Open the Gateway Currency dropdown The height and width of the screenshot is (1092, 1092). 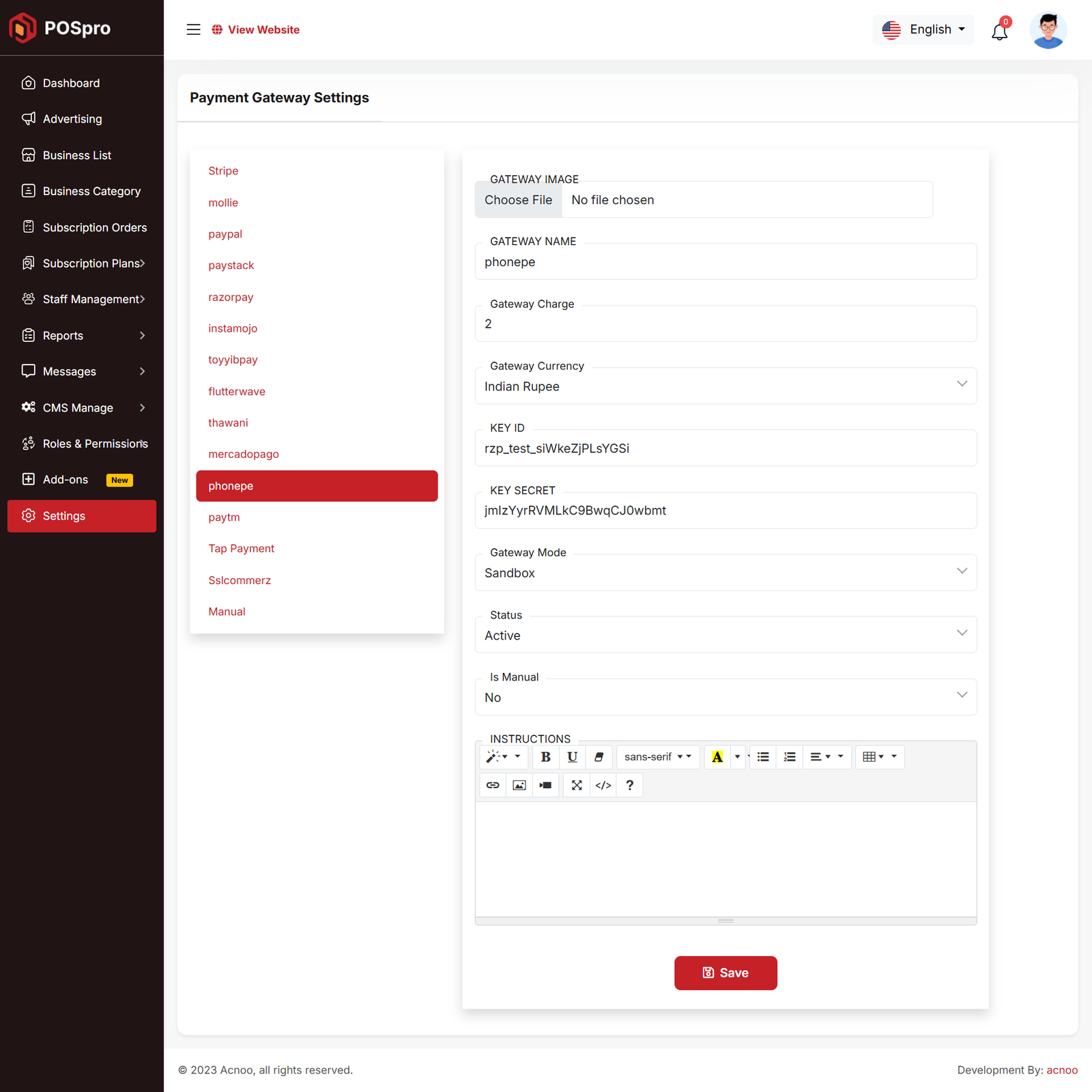(725, 386)
